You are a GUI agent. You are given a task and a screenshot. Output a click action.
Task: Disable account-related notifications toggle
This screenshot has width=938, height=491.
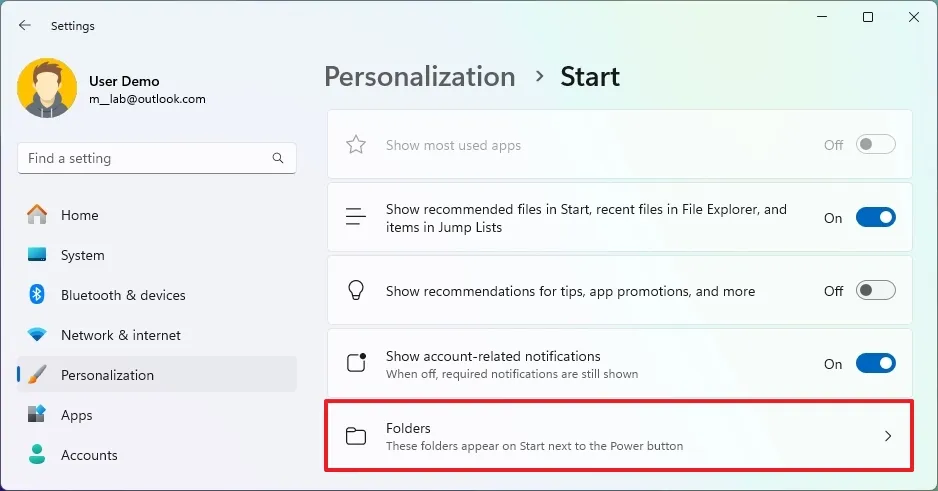tap(875, 364)
